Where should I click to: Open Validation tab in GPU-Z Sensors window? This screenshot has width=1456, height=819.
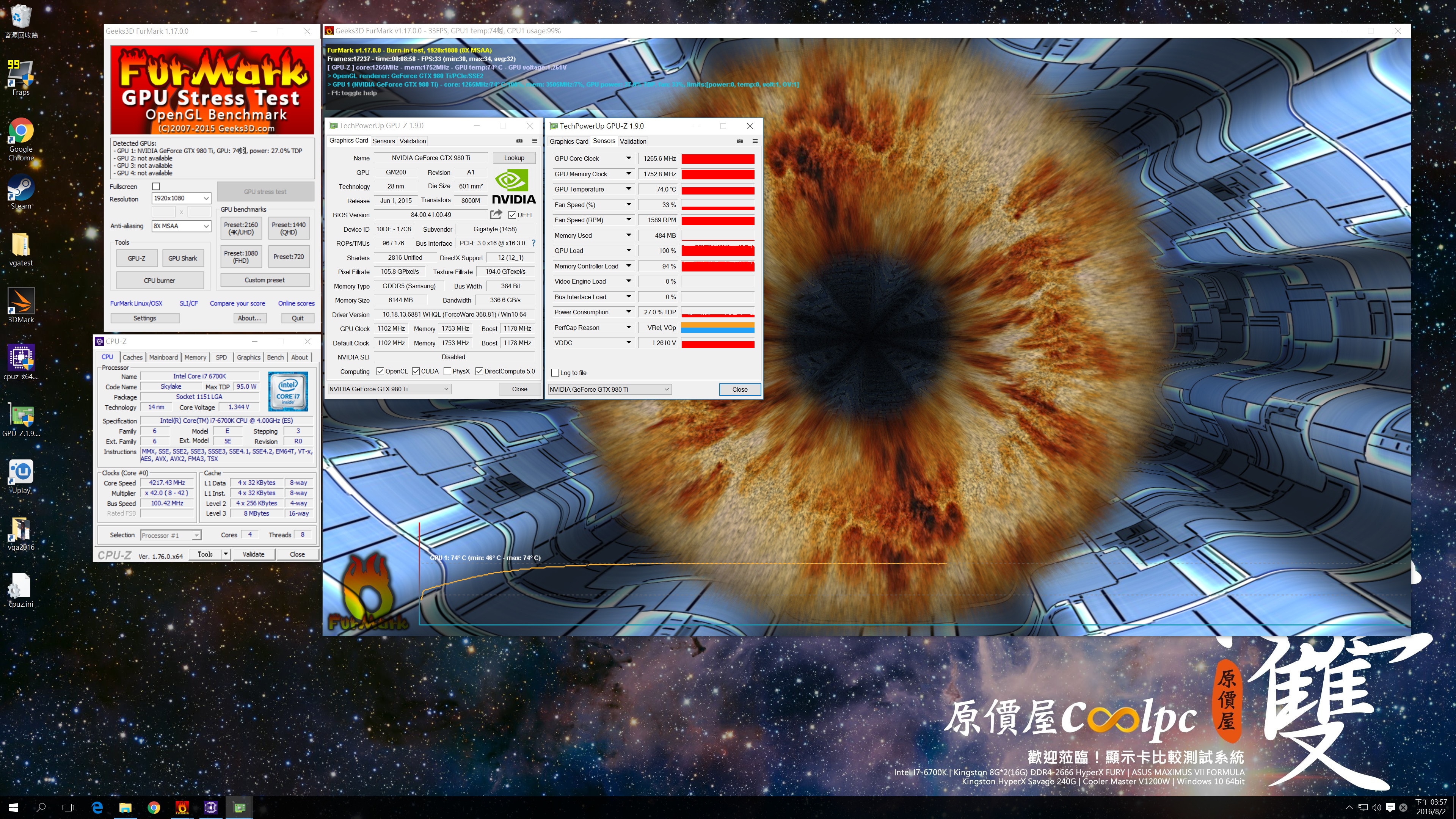tap(633, 141)
